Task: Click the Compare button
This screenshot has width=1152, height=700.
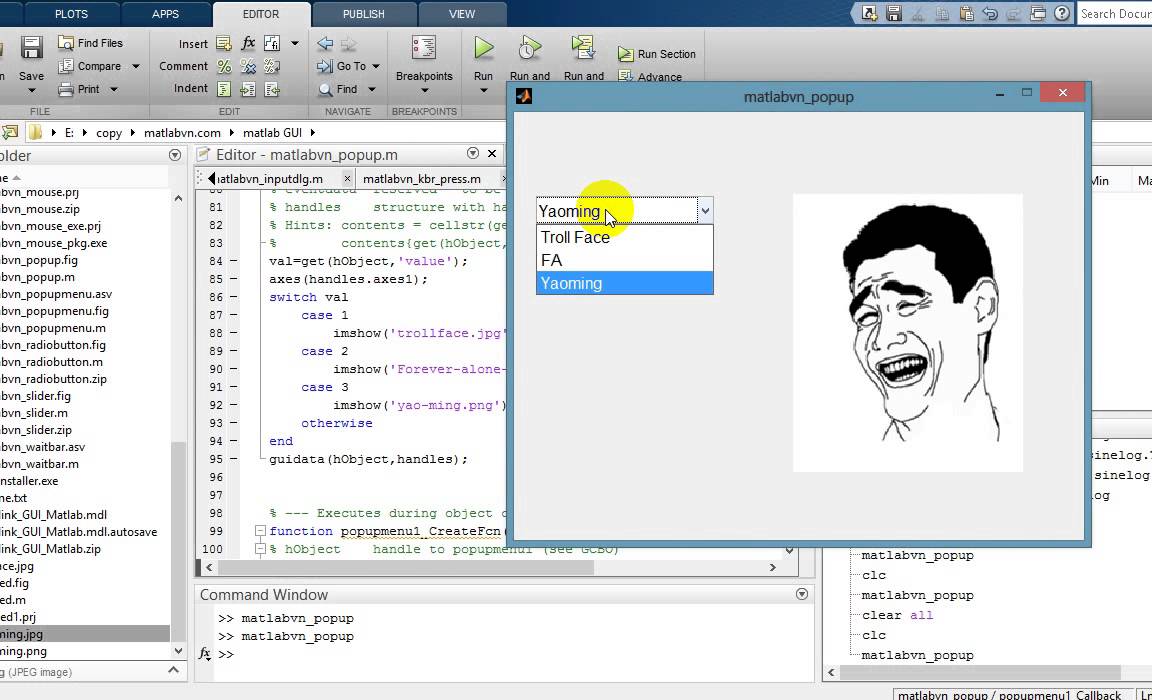Action: (98, 66)
